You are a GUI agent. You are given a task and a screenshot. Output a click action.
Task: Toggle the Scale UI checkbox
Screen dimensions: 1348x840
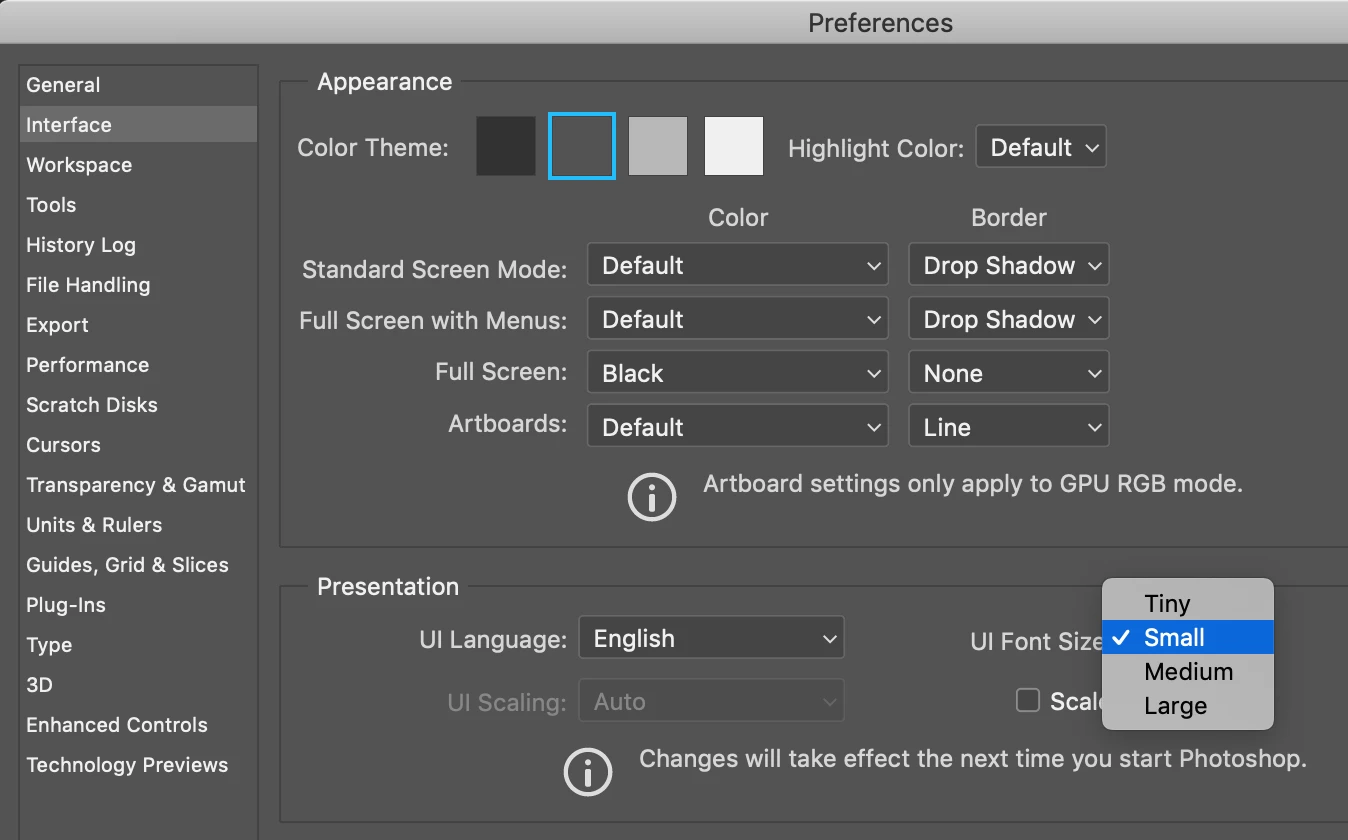point(1028,701)
